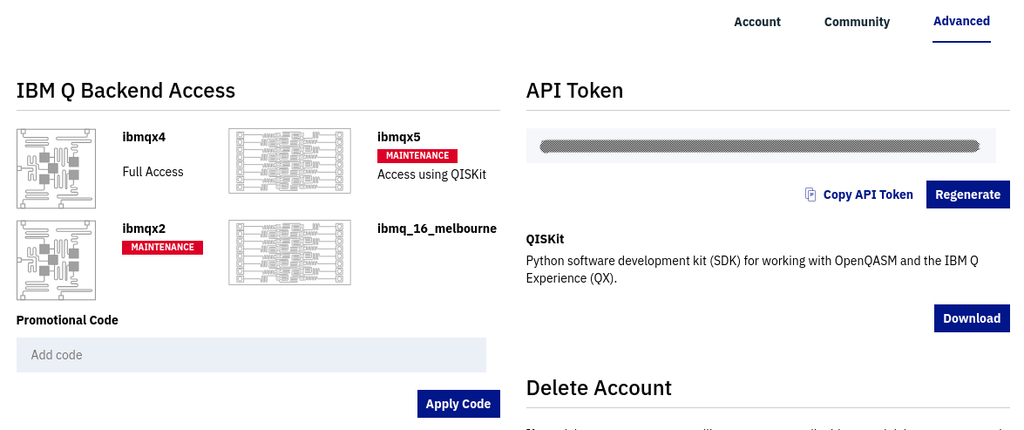Click the Full Access label
Viewport: 1024px width, 430px height.
(153, 172)
